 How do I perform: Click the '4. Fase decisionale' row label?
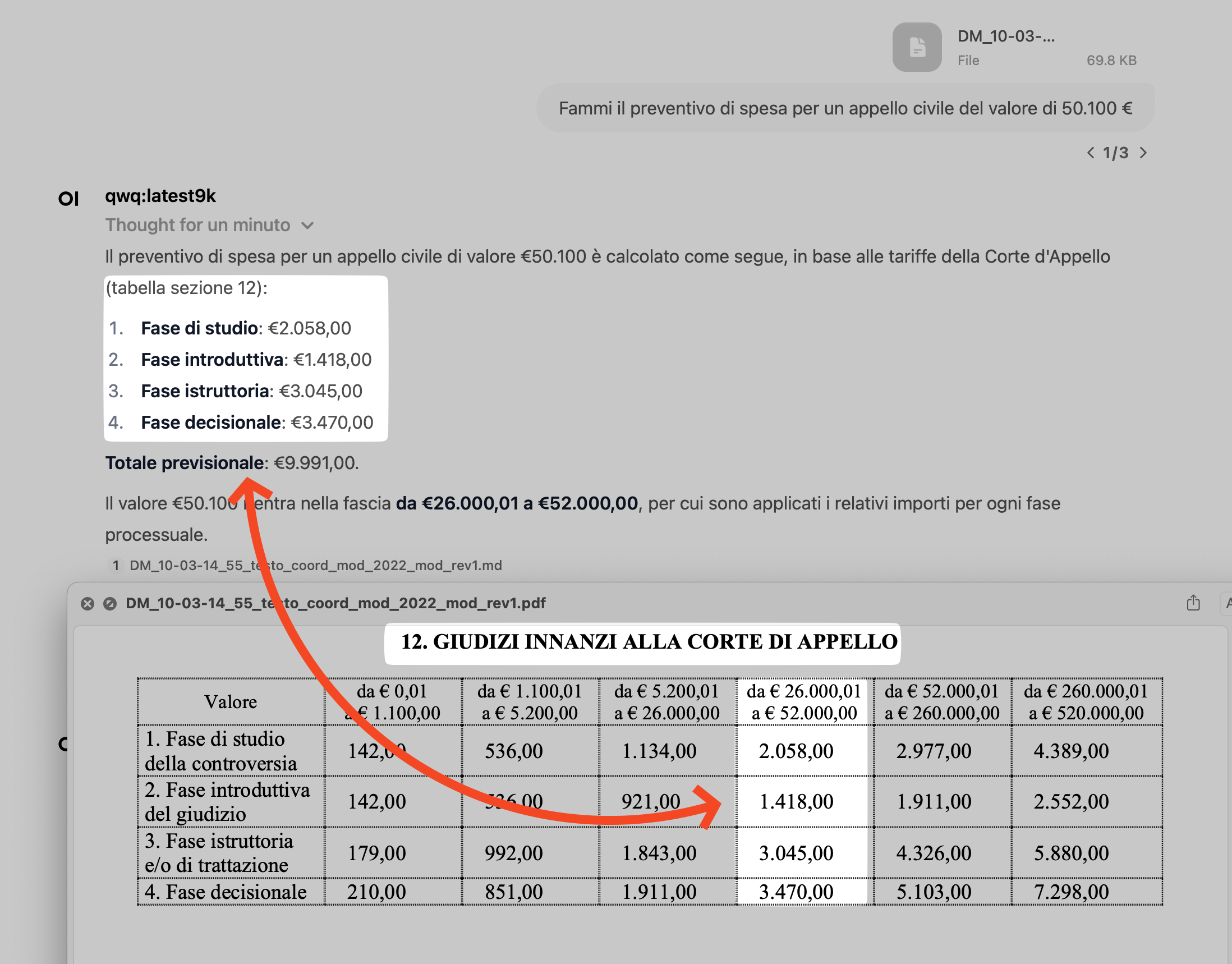tap(226, 892)
